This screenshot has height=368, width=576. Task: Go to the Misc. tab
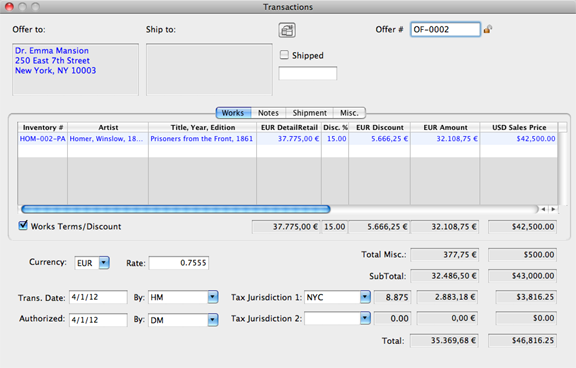(349, 113)
